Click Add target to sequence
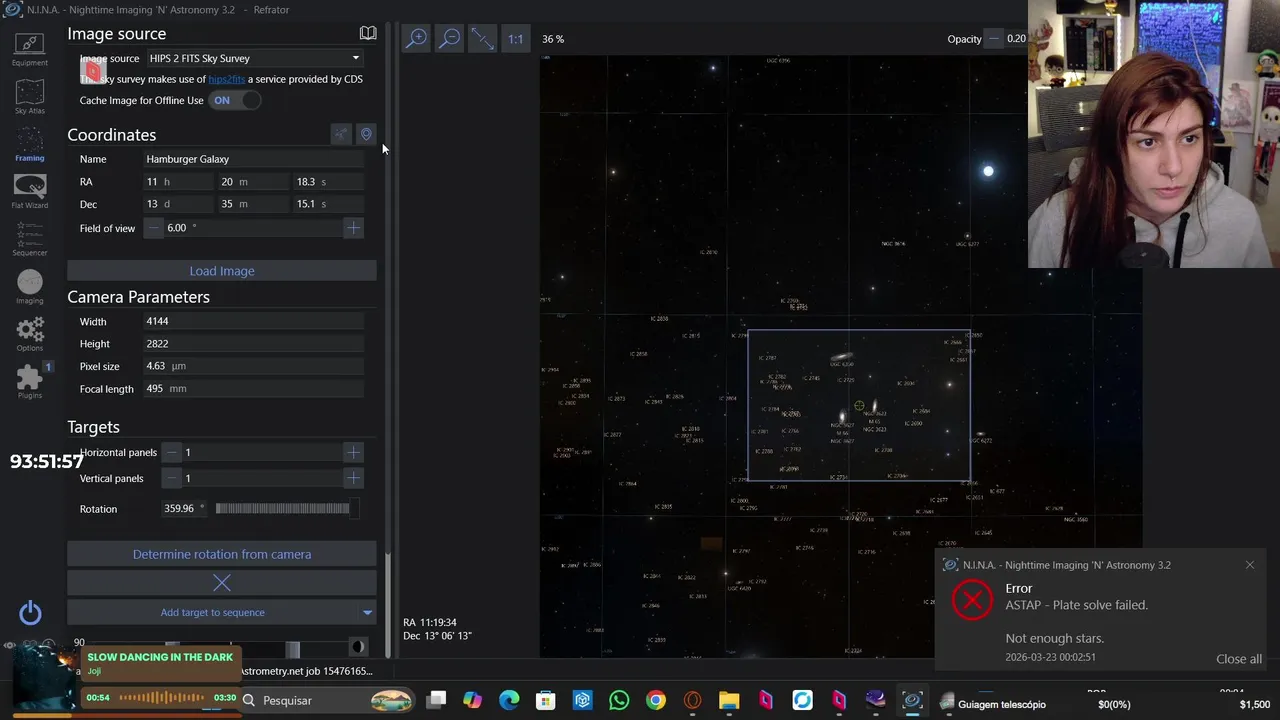Image resolution: width=1280 pixels, height=720 pixels. pos(213,612)
